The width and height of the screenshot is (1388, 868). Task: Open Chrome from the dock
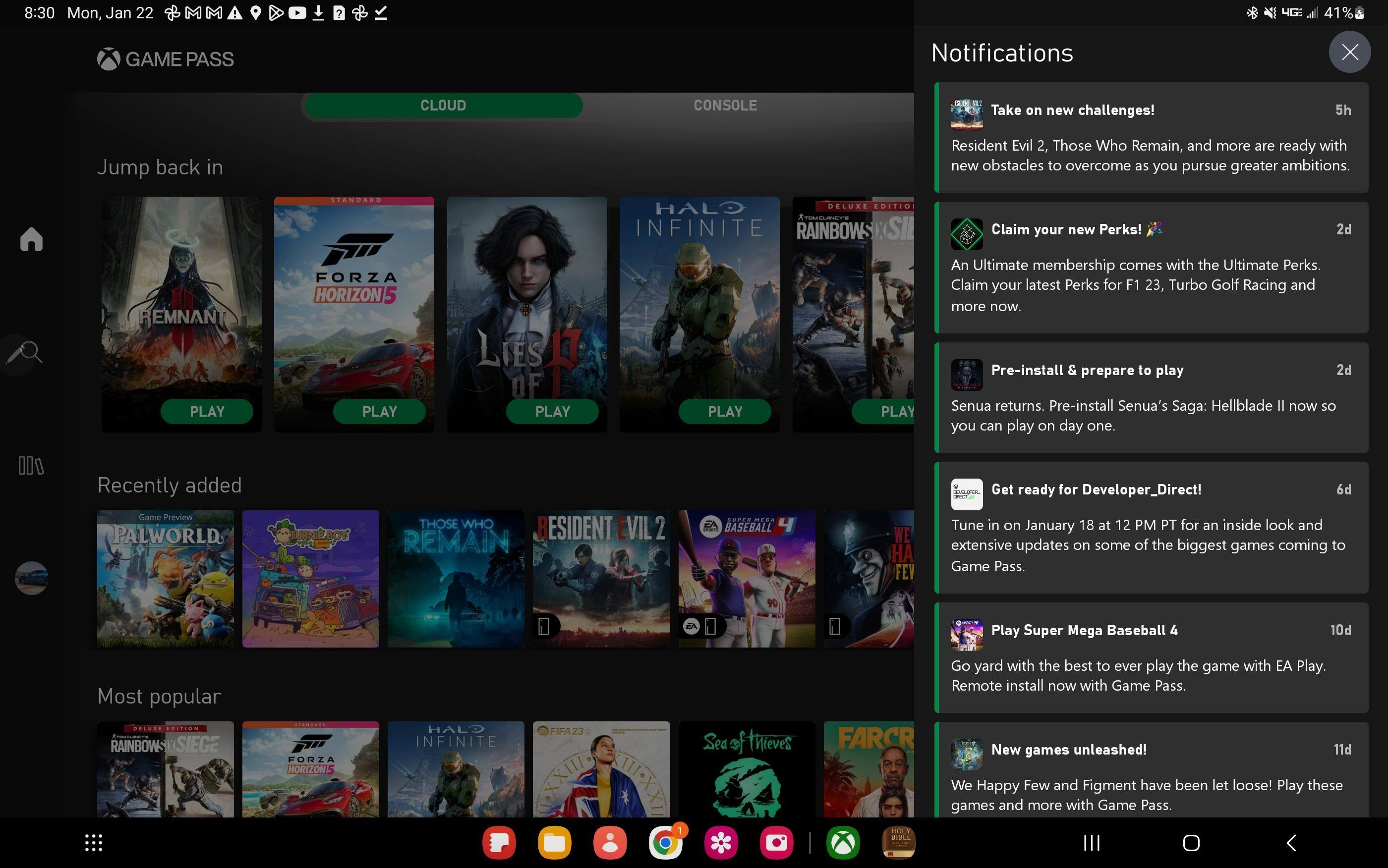click(x=665, y=843)
